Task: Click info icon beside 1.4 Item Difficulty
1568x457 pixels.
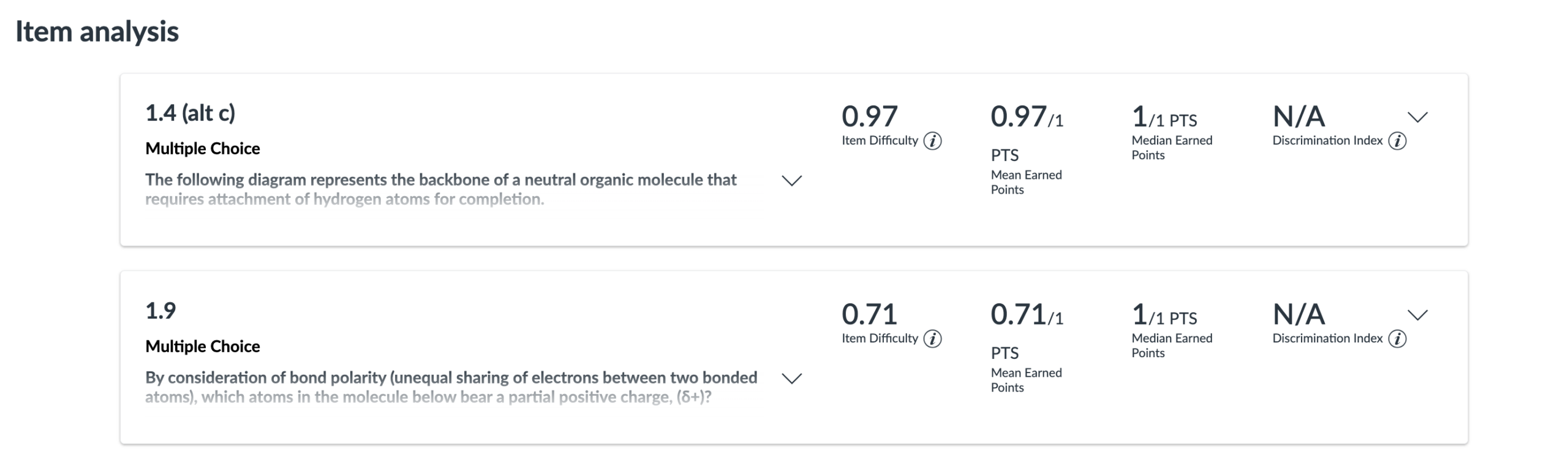Action: coord(932,141)
